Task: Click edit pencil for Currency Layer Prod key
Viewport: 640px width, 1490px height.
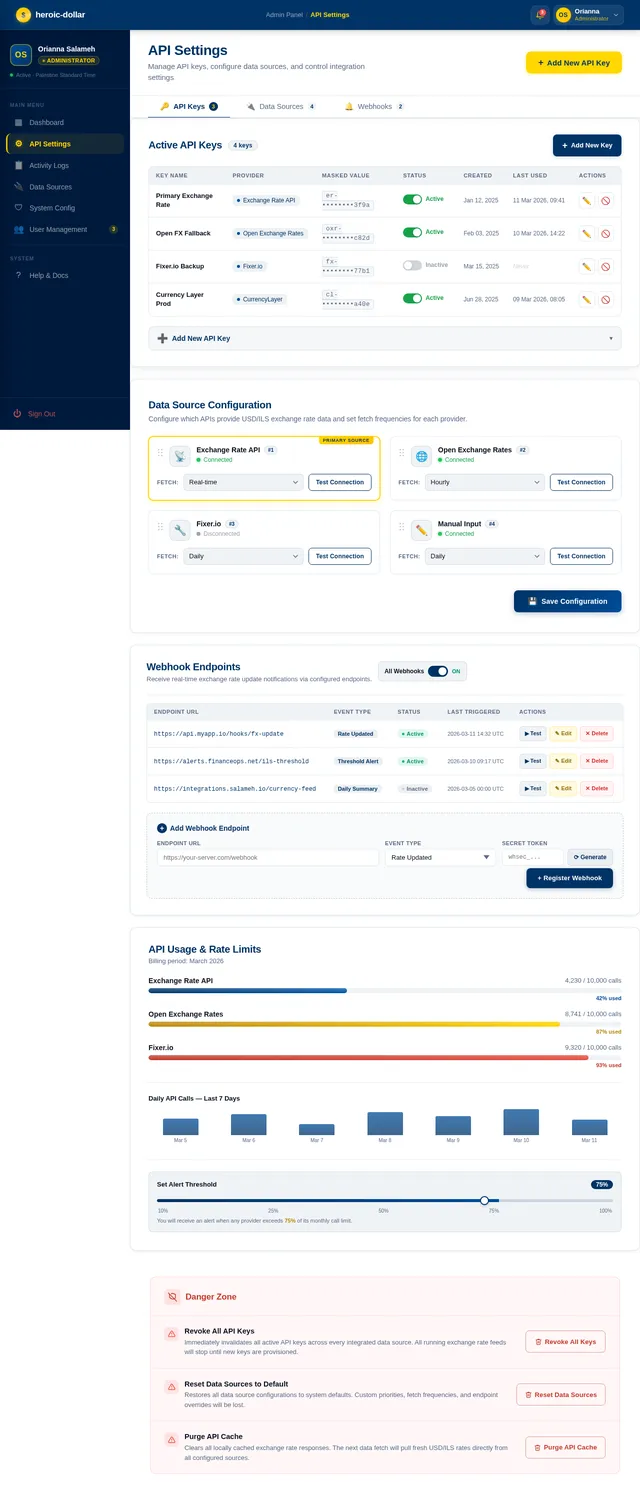Action: (587, 299)
